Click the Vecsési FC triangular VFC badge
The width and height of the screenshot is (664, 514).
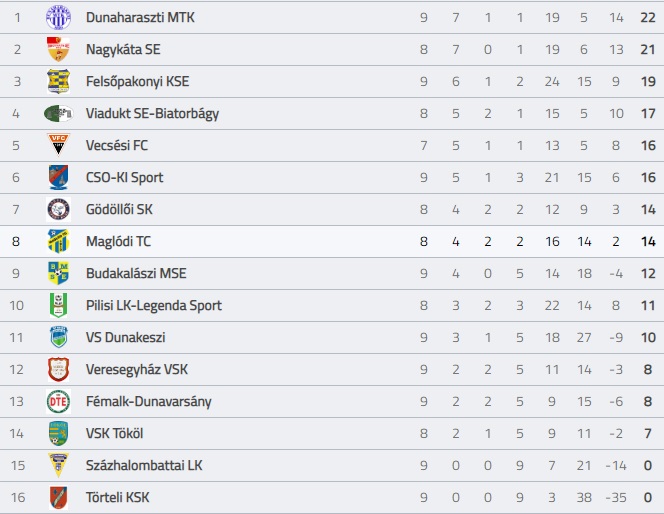point(58,145)
